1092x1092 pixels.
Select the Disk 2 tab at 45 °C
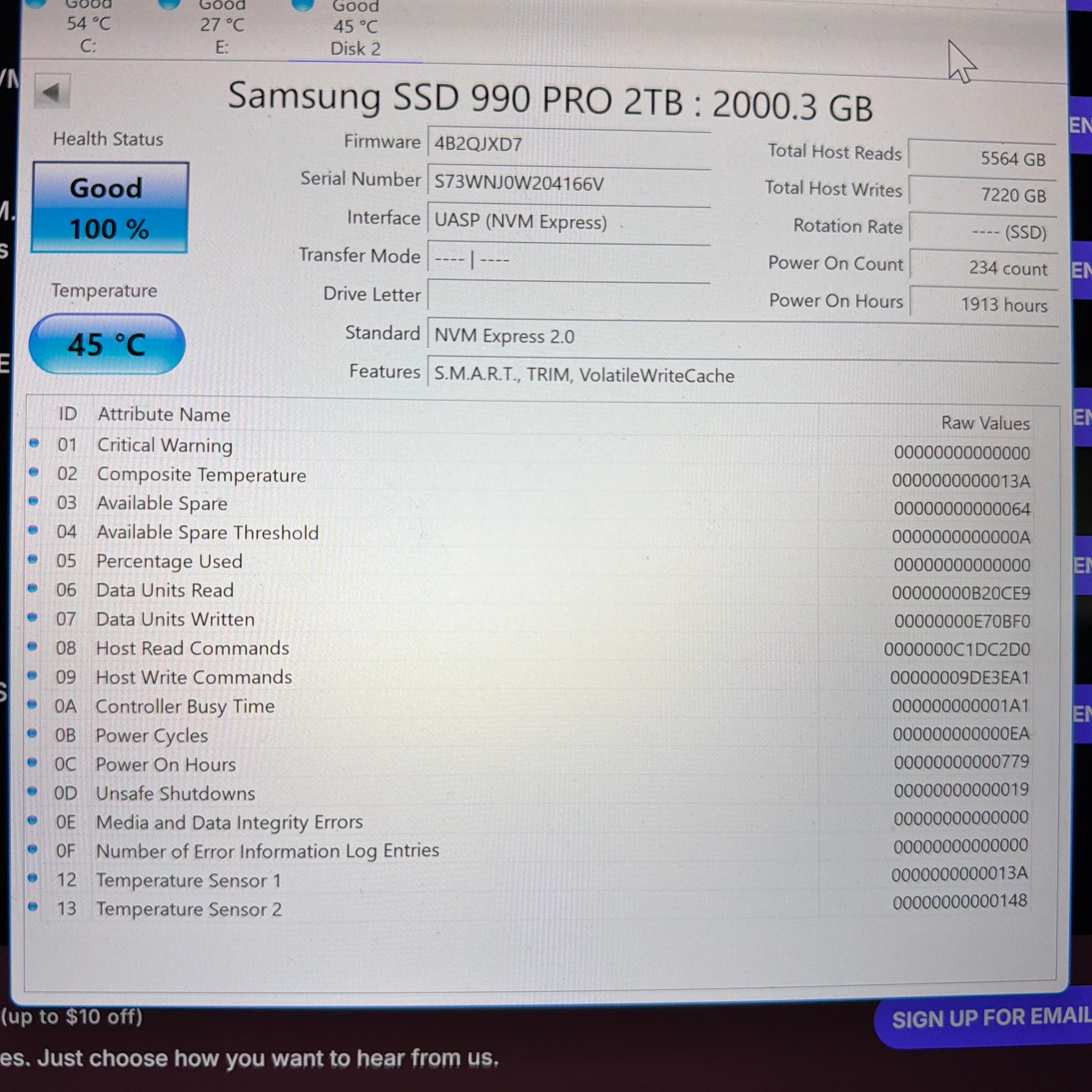[x=355, y=29]
